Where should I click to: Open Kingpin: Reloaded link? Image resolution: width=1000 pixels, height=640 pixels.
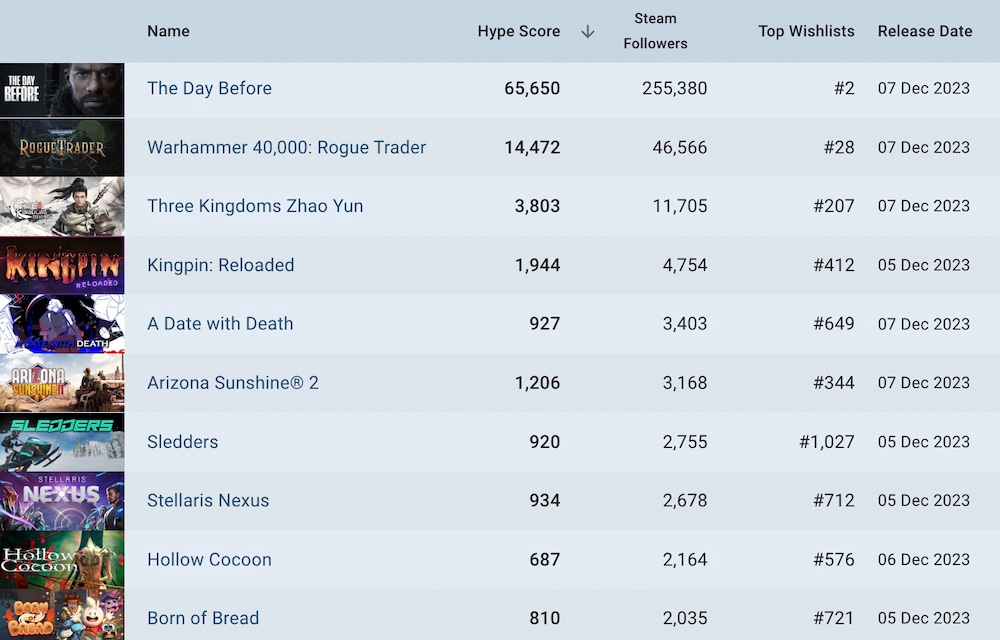(x=221, y=265)
